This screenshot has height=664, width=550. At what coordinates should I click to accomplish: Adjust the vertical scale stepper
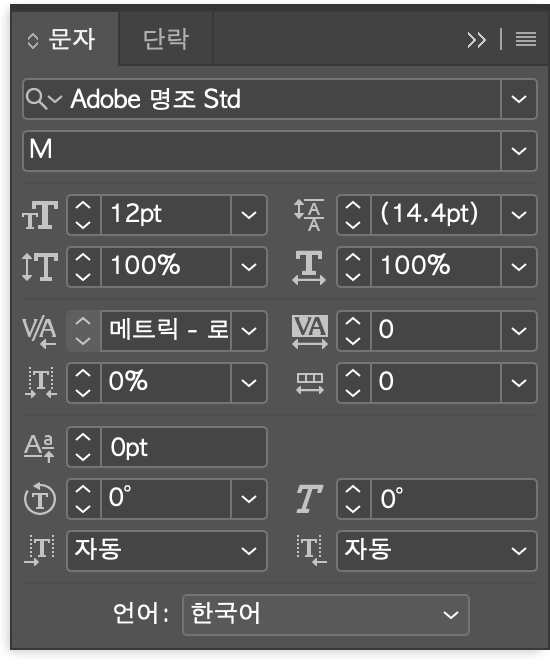coord(83,267)
